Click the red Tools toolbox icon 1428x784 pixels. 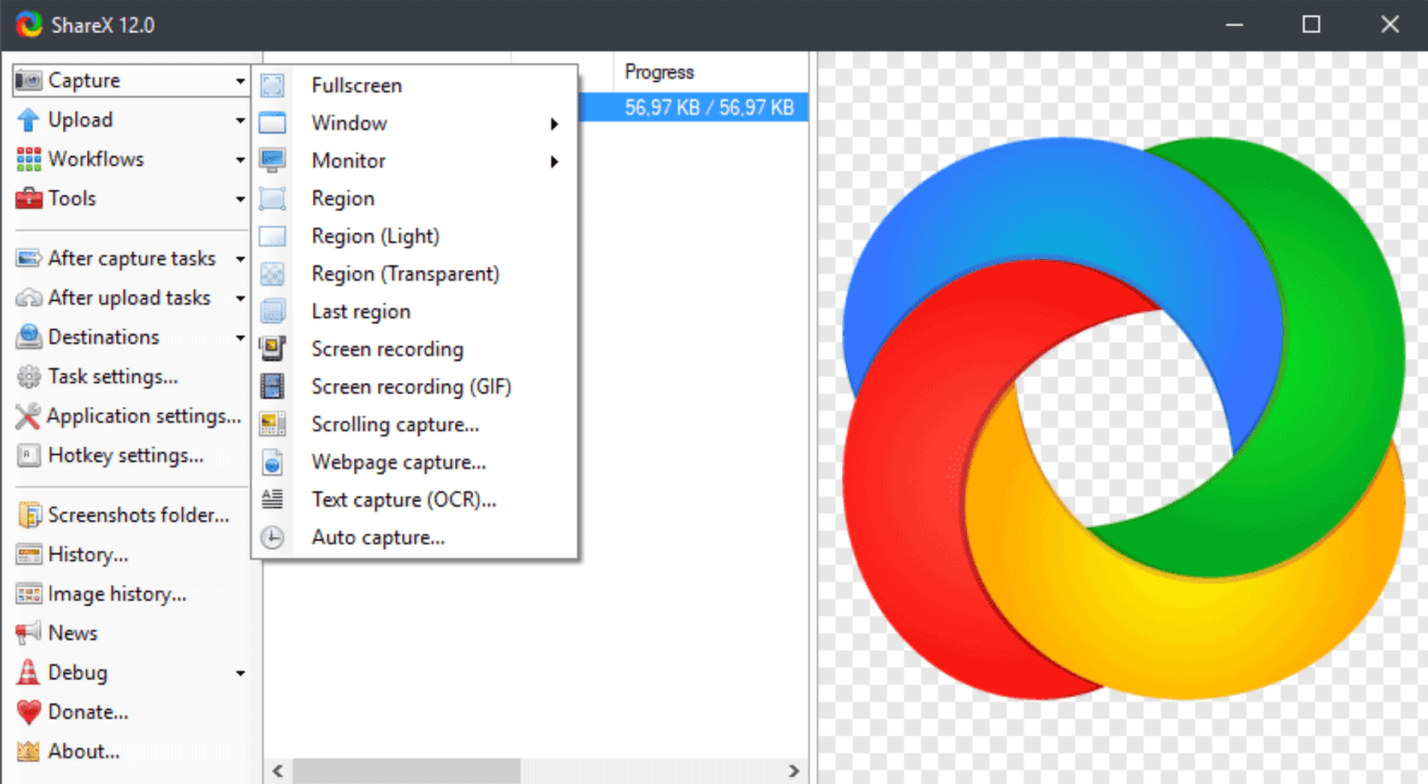tap(29, 199)
